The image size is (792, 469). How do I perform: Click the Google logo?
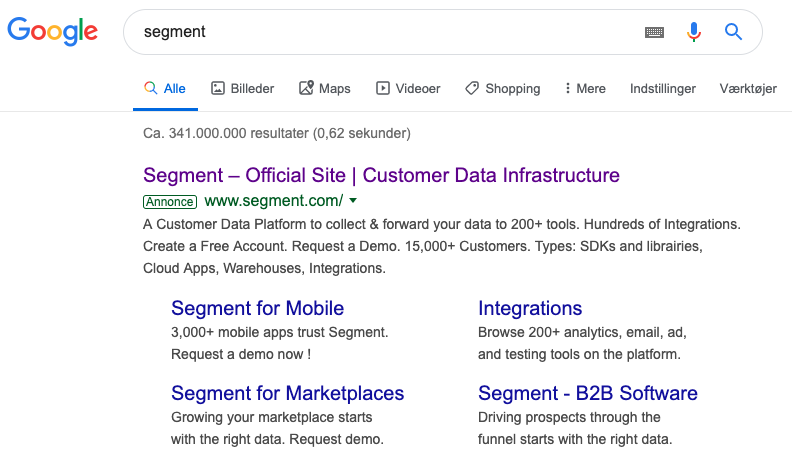pyautogui.click(x=53, y=31)
